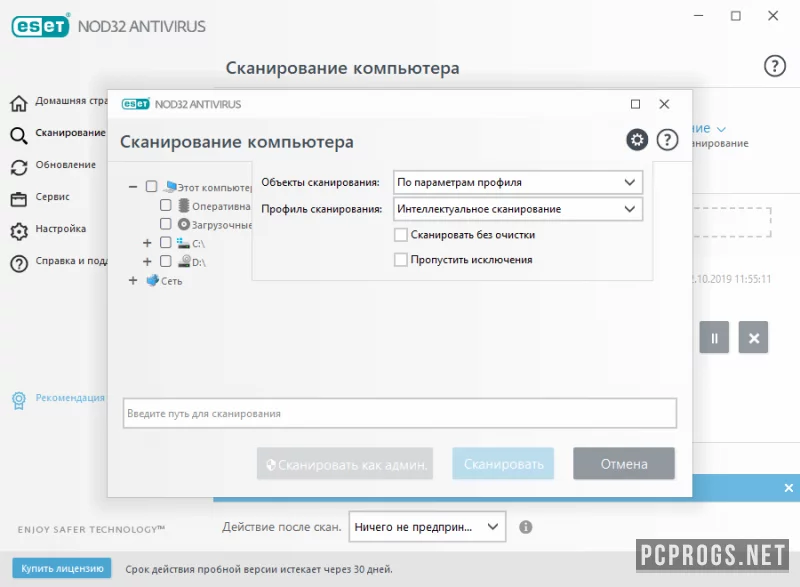Open Объекты сканирования dropdown
This screenshot has height=587, width=800.
tap(517, 182)
